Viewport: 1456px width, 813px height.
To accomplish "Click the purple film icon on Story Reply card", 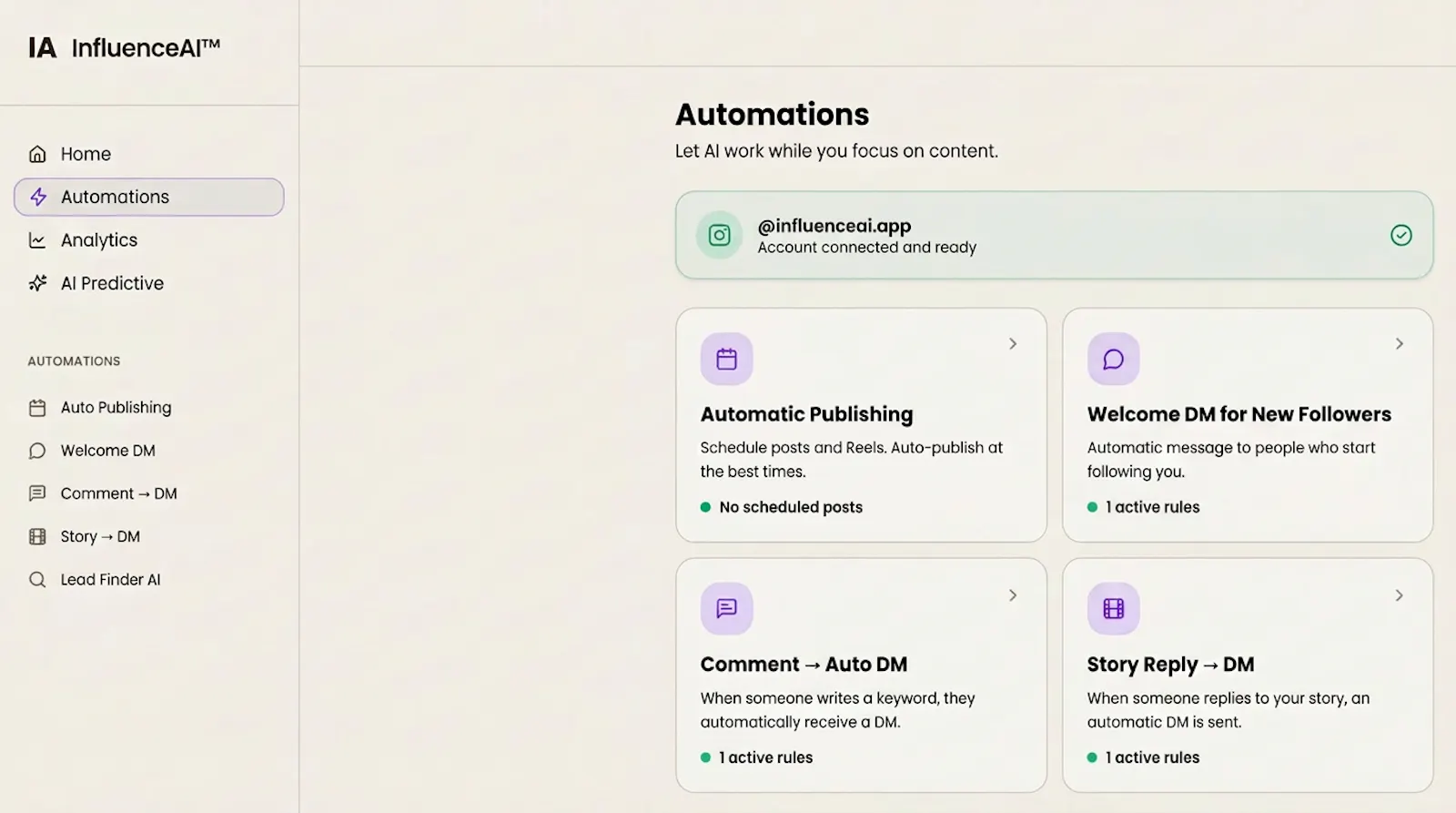I will pyautogui.click(x=1113, y=608).
